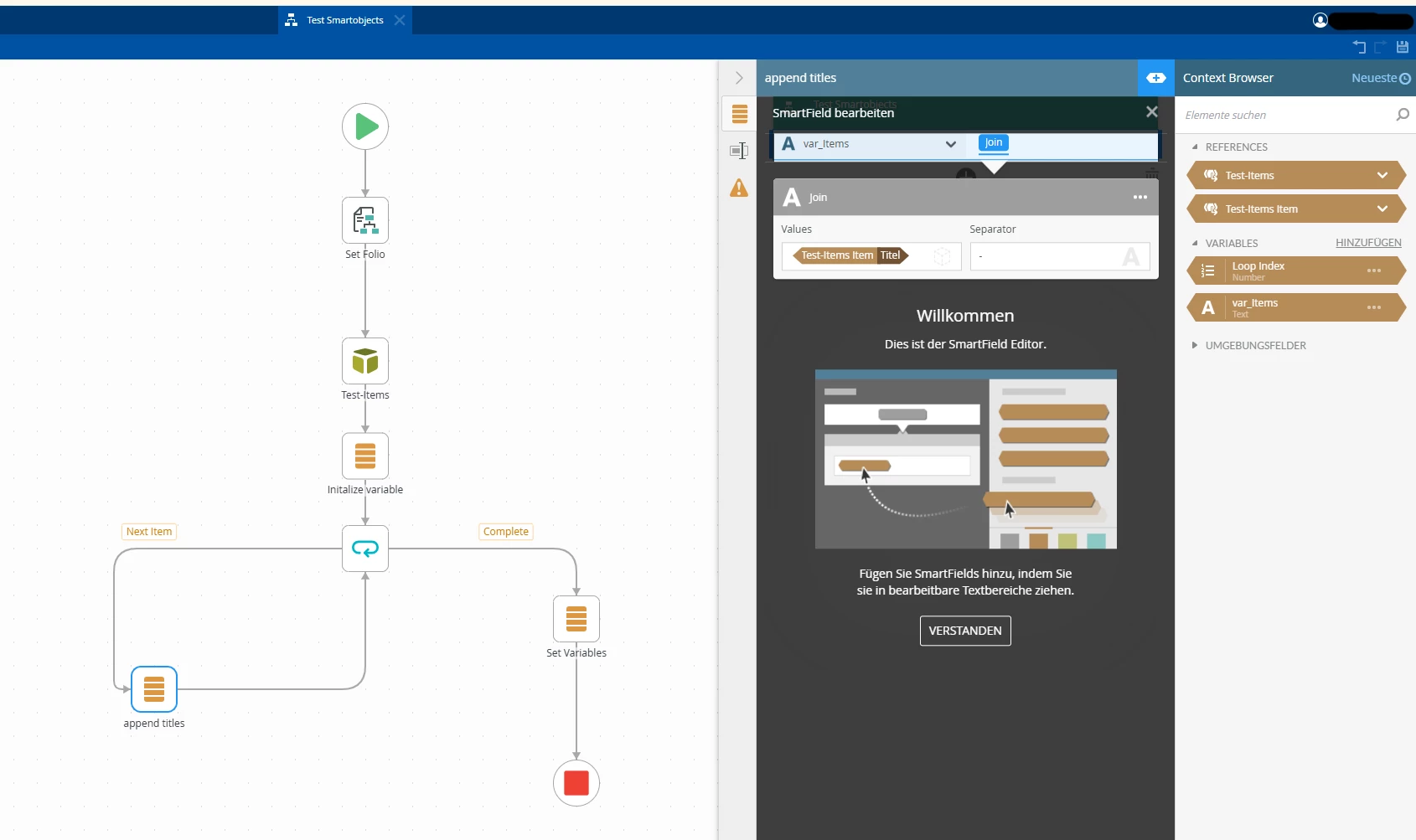This screenshot has width=1416, height=840.
Task: Click the Separator input field
Action: (x=1060, y=256)
